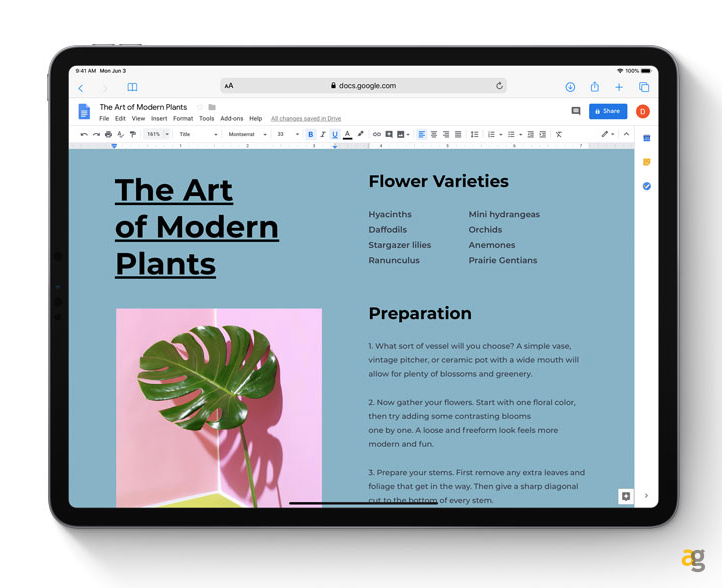722x588 pixels.
Task: Center align text
Action: [x=434, y=134]
